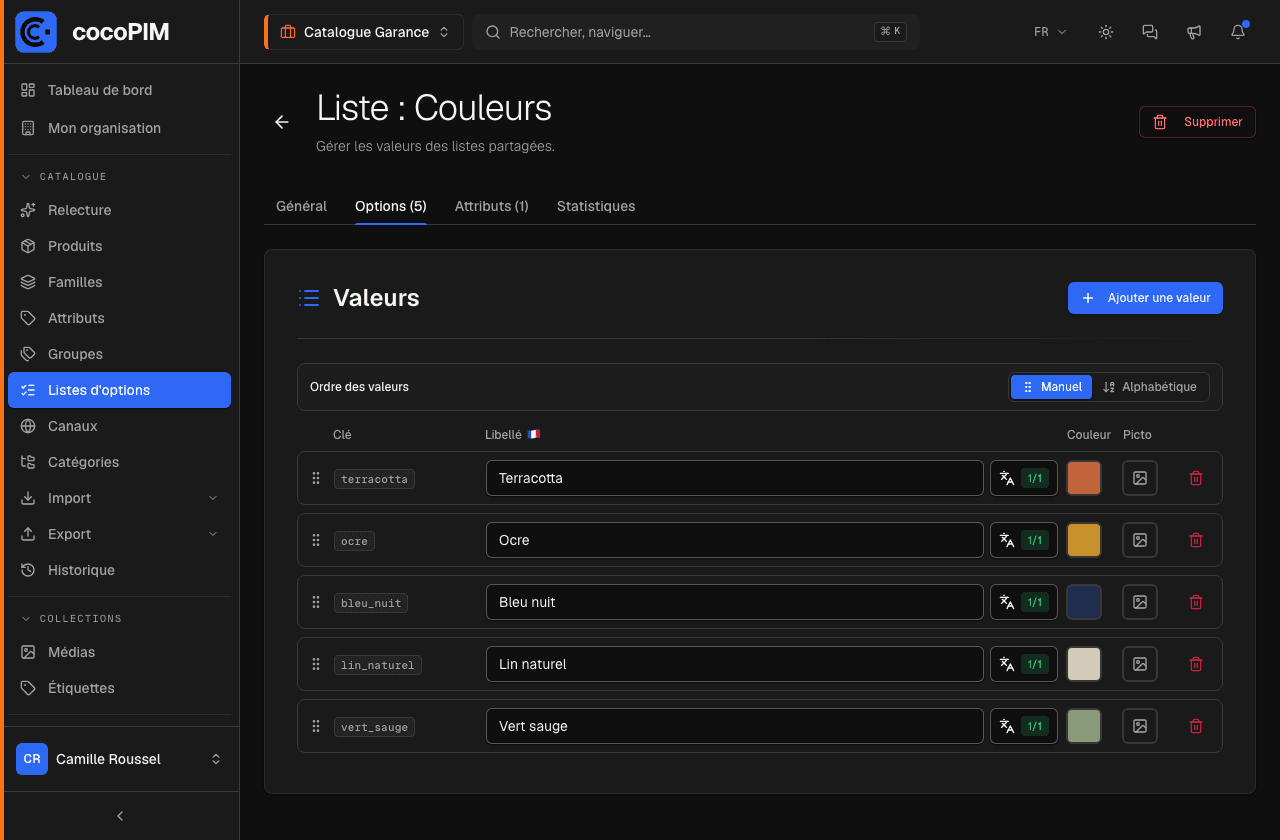Open the FR language dropdown
Screen dimensions: 1280x840
pyautogui.click(x=1050, y=32)
